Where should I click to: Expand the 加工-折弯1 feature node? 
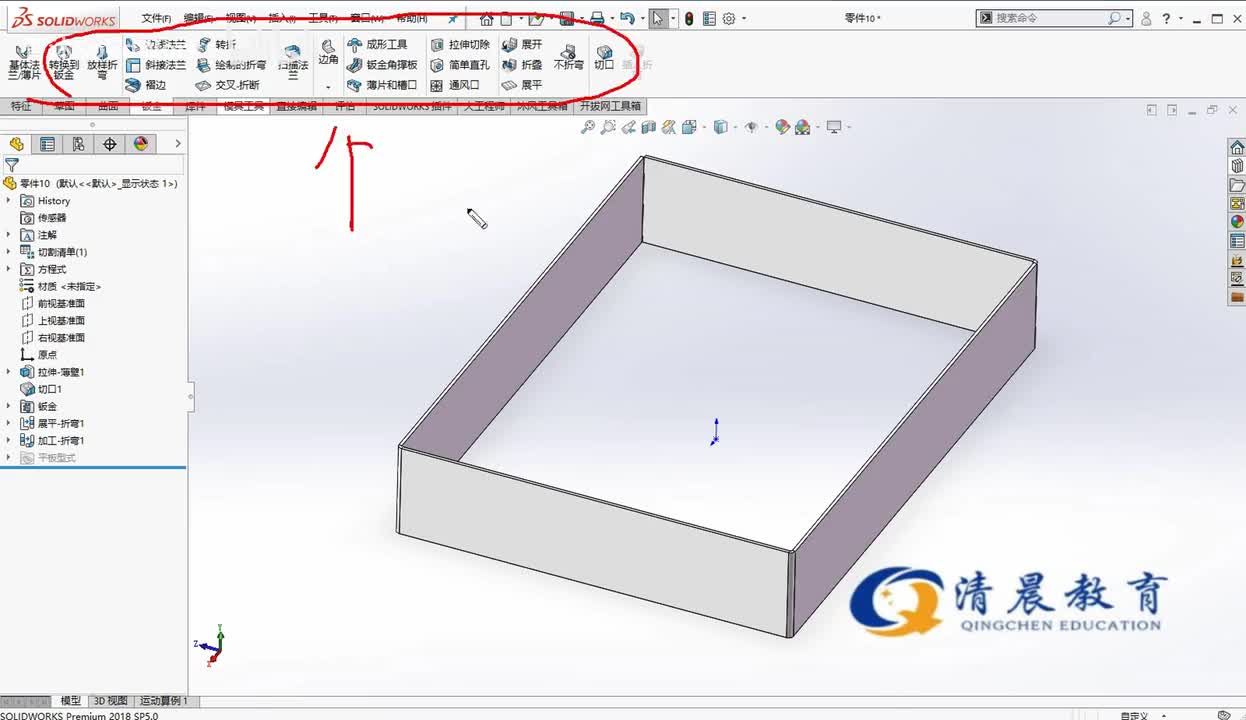9,440
